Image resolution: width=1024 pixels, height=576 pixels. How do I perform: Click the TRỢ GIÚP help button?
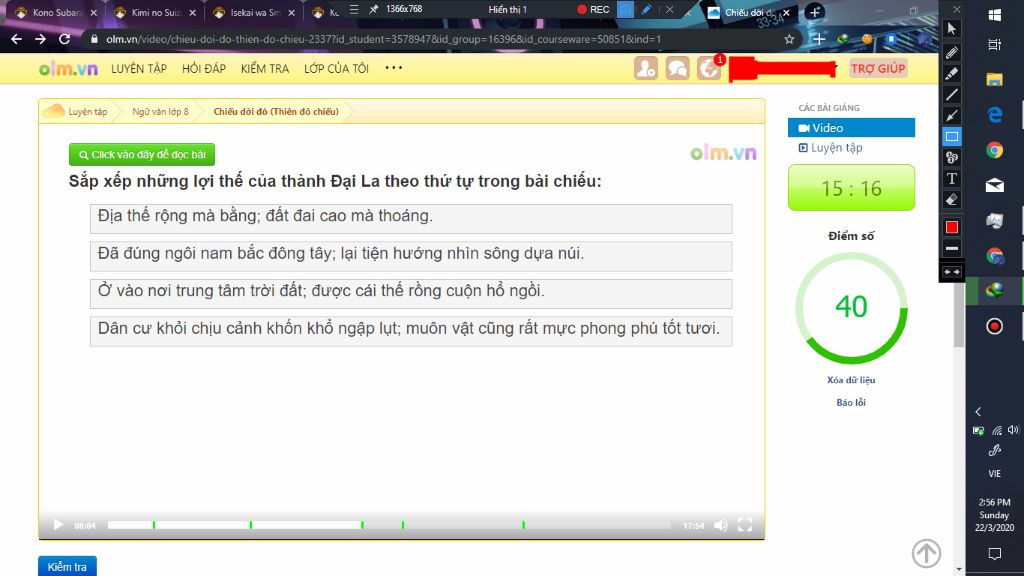tap(878, 69)
